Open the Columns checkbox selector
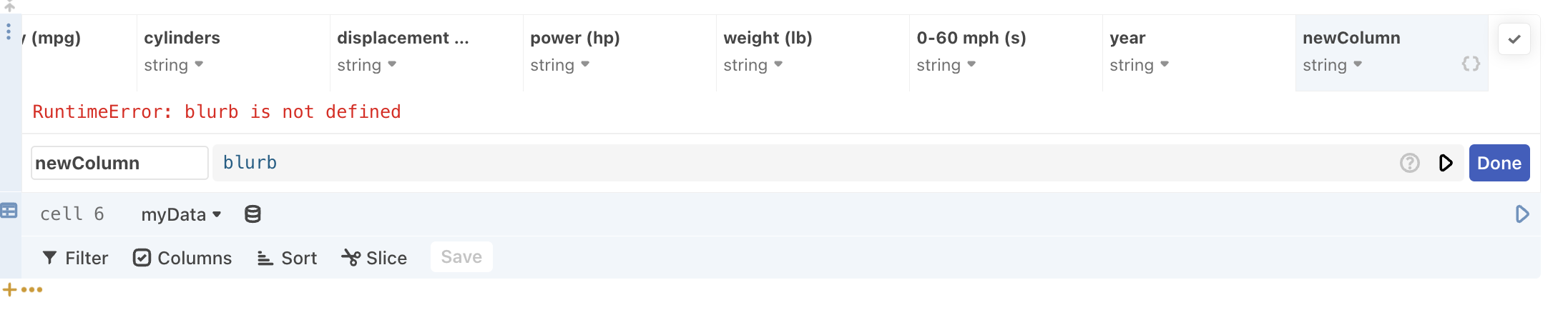The height and width of the screenshot is (320, 1568). (x=182, y=258)
